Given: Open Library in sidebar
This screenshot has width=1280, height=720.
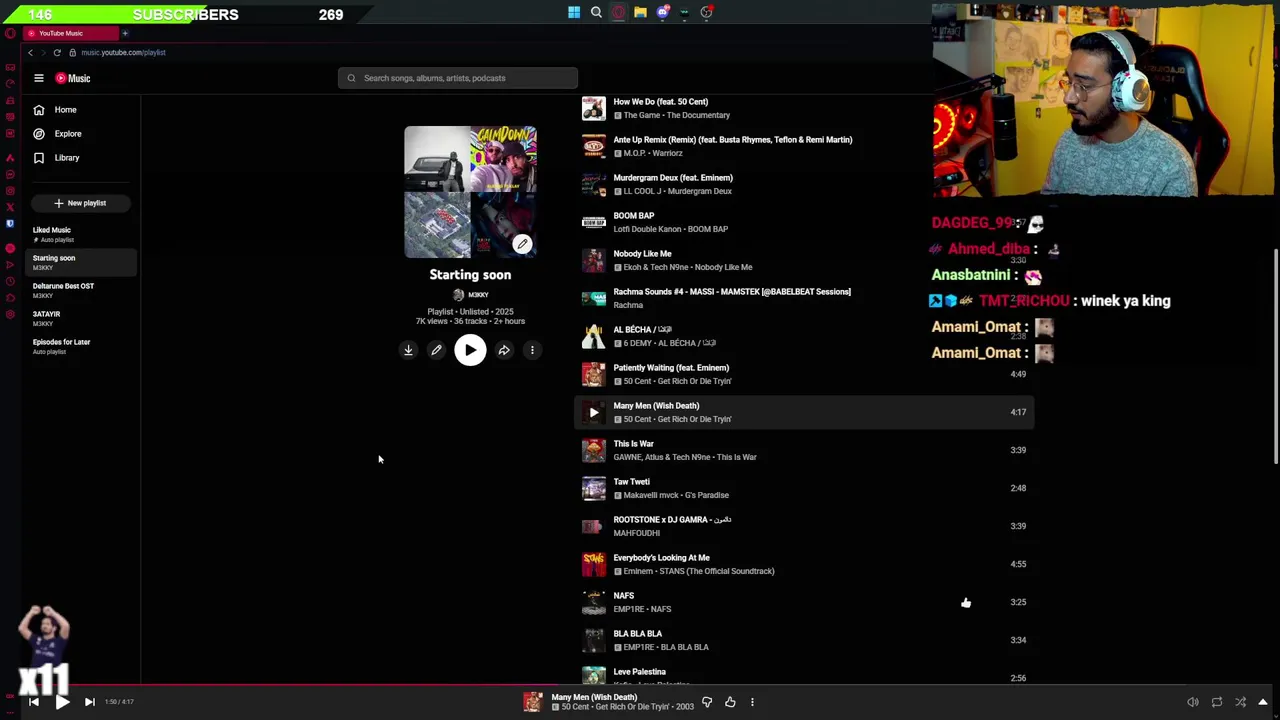Looking at the screenshot, I should [x=66, y=158].
